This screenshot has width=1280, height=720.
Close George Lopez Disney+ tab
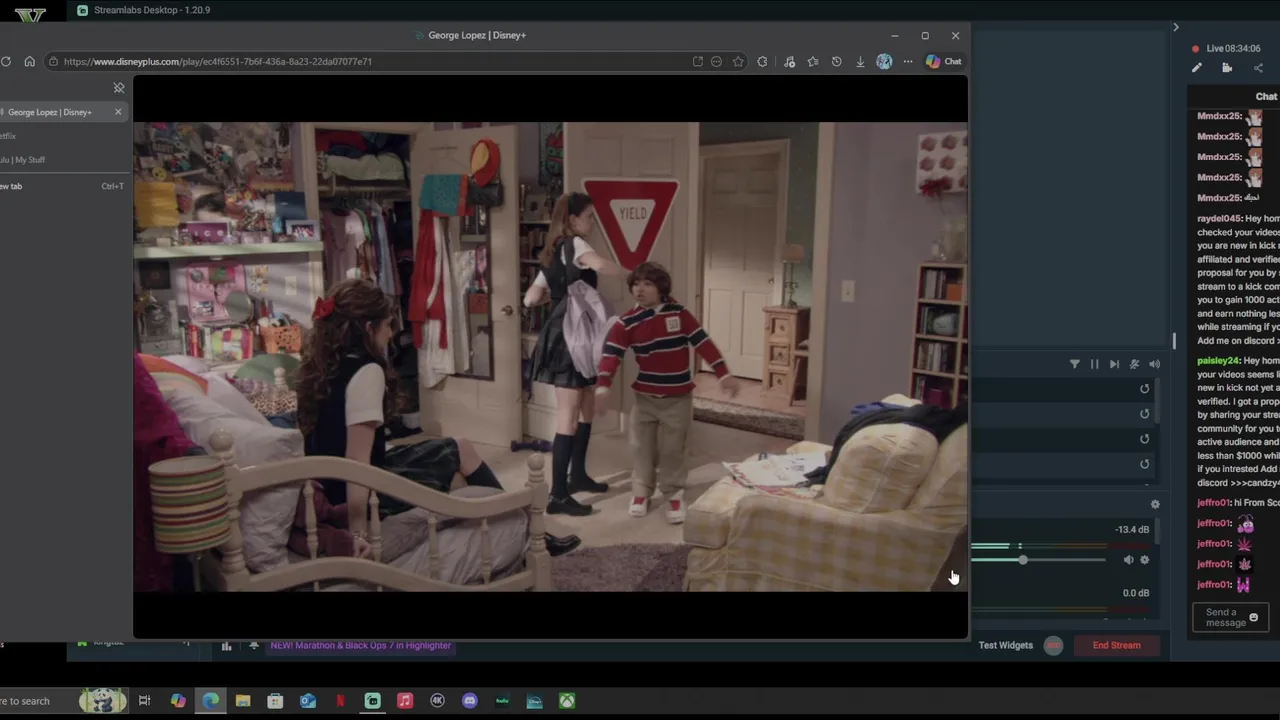pyautogui.click(x=118, y=112)
